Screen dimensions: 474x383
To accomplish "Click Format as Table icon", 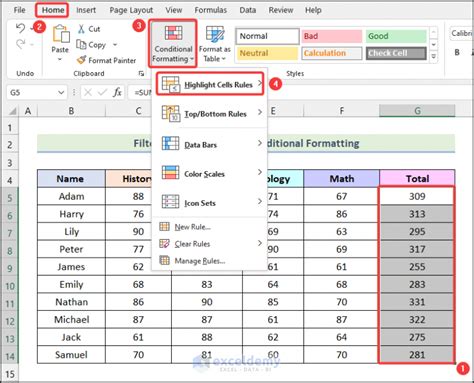I will (x=215, y=35).
